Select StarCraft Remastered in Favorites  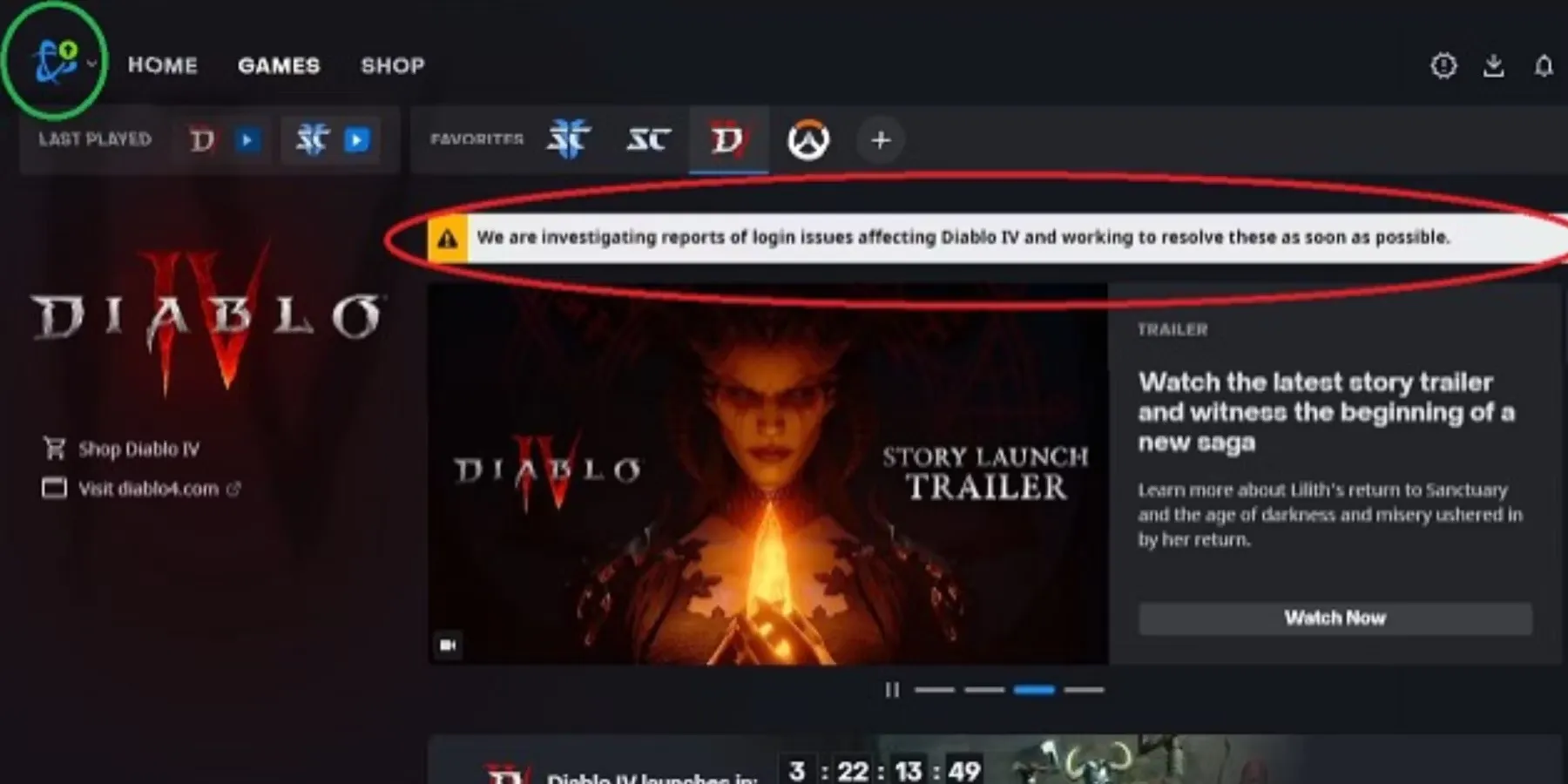point(648,139)
